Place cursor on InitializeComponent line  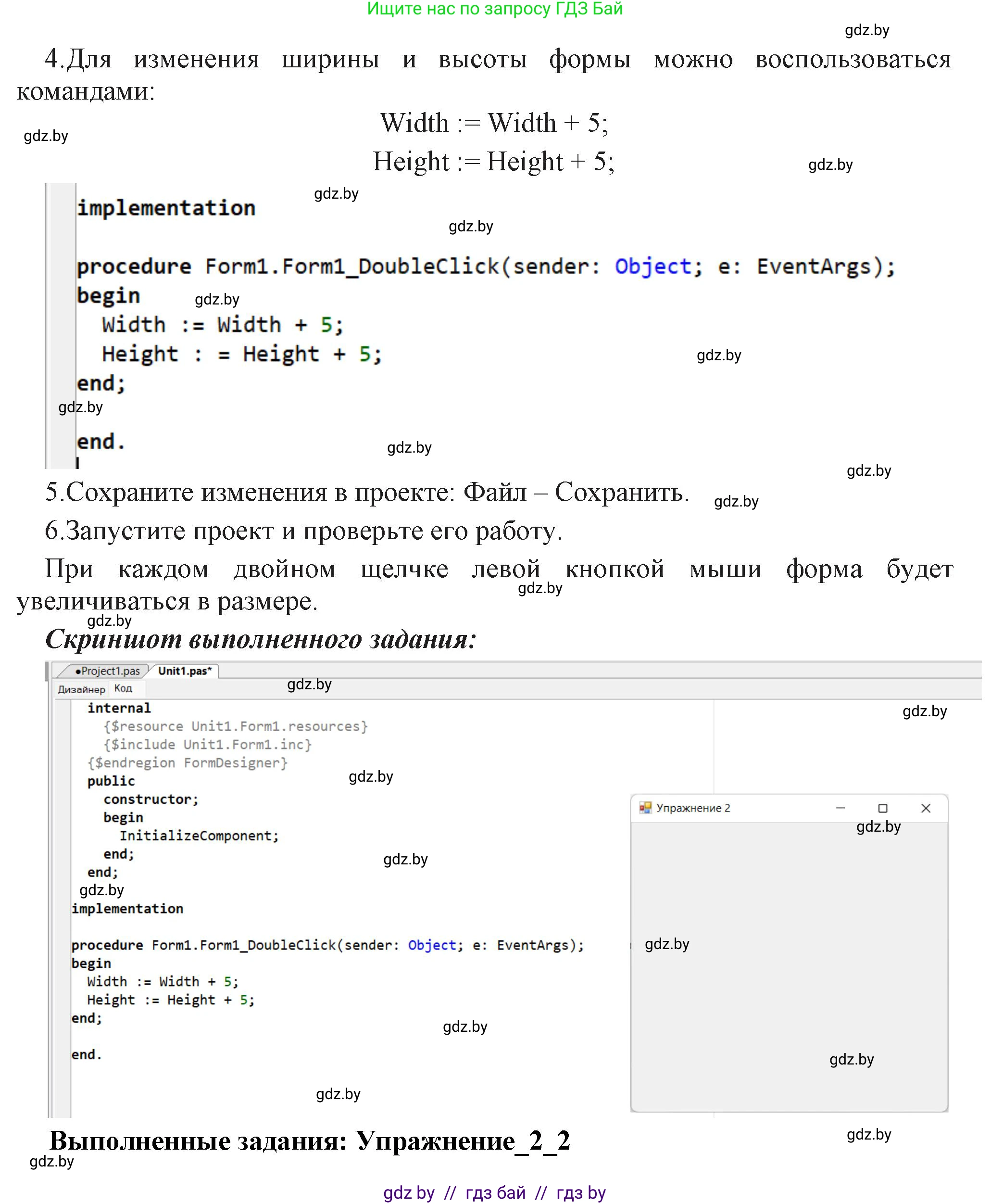click(199, 836)
